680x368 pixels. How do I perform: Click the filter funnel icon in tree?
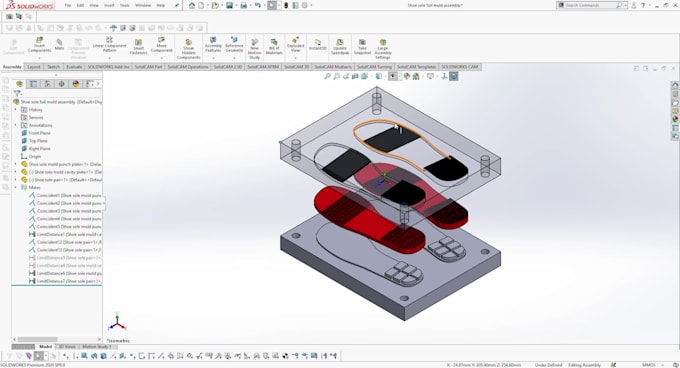click(x=17, y=93)
